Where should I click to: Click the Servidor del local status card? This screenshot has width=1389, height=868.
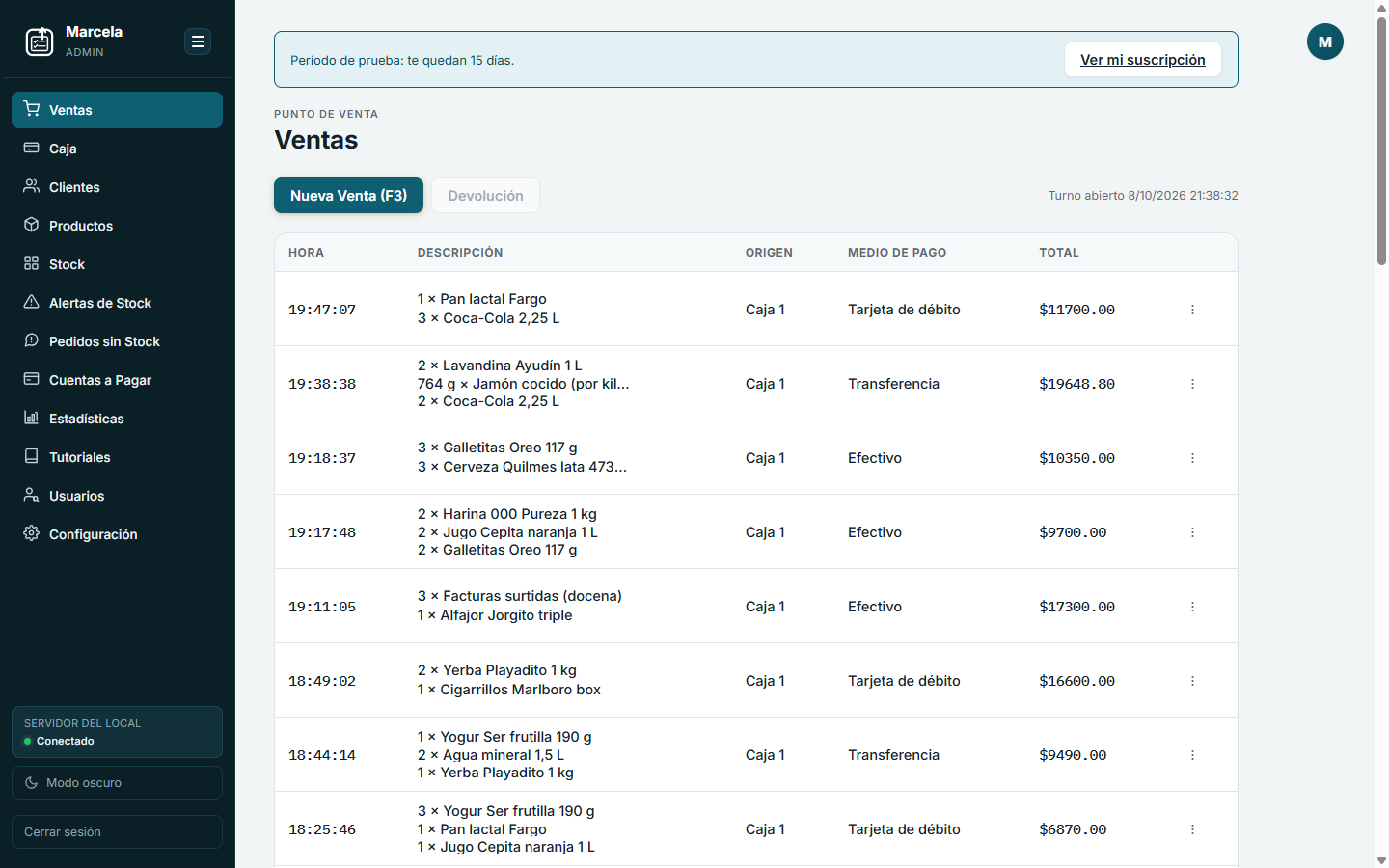(117, 732)
